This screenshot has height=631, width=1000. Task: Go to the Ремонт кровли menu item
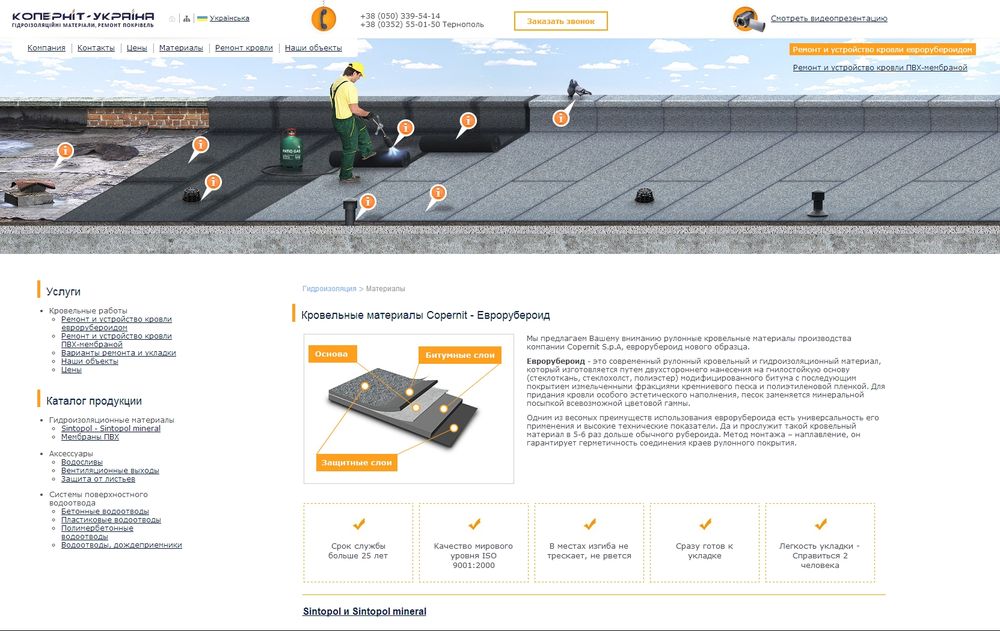[x=244, y=48]
